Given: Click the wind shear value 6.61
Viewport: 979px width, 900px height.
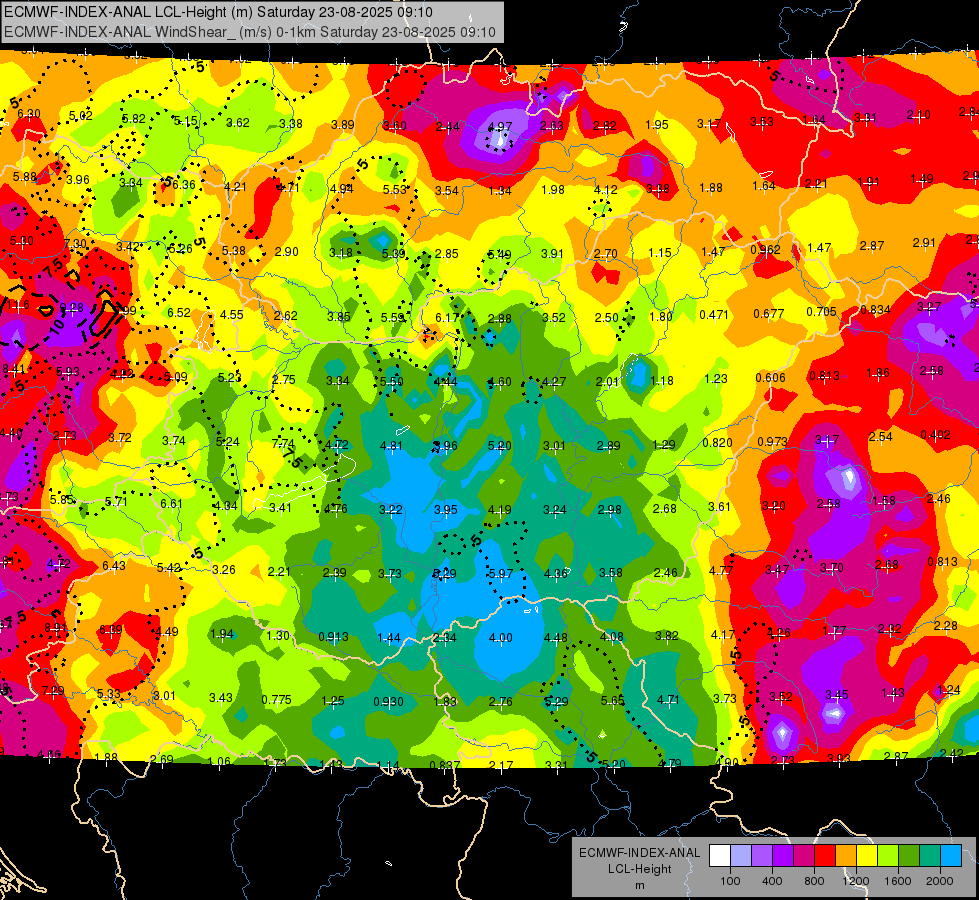Looking at the screenshot, I should click(x=172, y=504).
